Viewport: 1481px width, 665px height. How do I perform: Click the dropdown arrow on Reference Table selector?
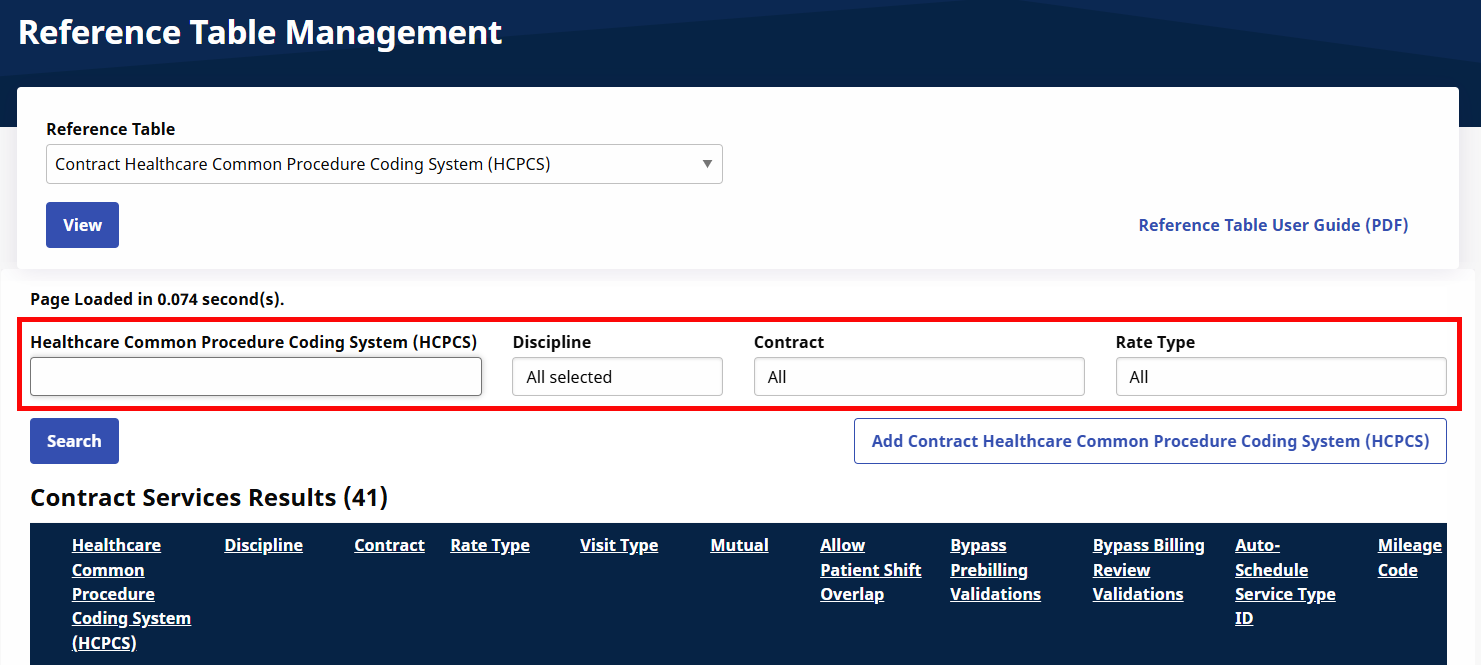point(707,164)
